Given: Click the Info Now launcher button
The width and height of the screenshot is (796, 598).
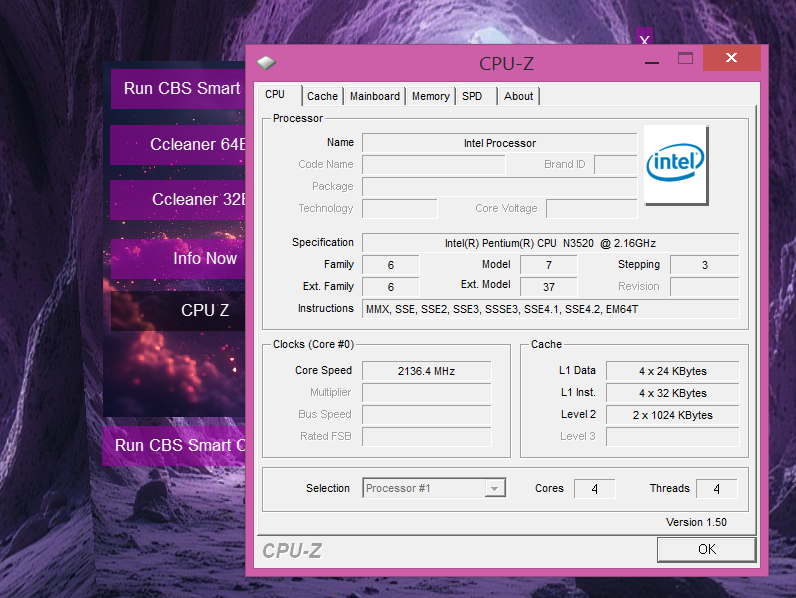Looking at the screenshot, I should click(x=178, y=258).
